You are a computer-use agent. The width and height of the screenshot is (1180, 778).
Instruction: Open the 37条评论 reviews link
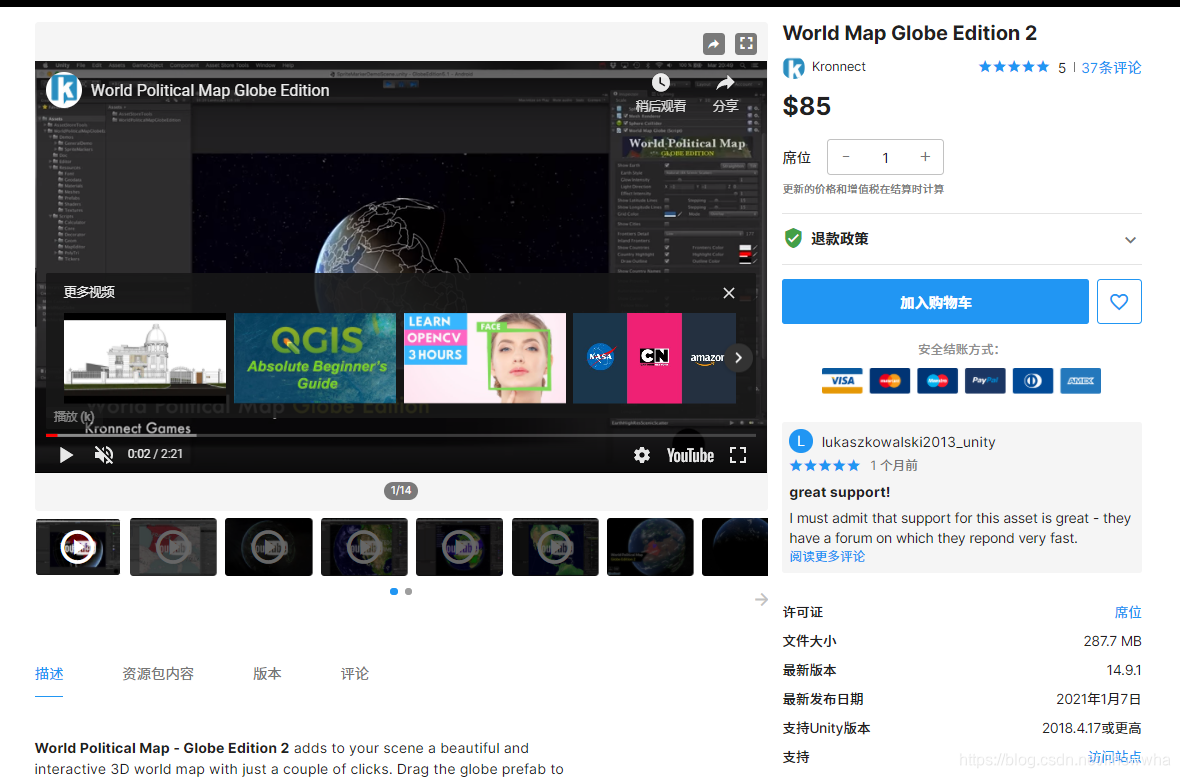pyautogui.click(x=1111, y=68)
